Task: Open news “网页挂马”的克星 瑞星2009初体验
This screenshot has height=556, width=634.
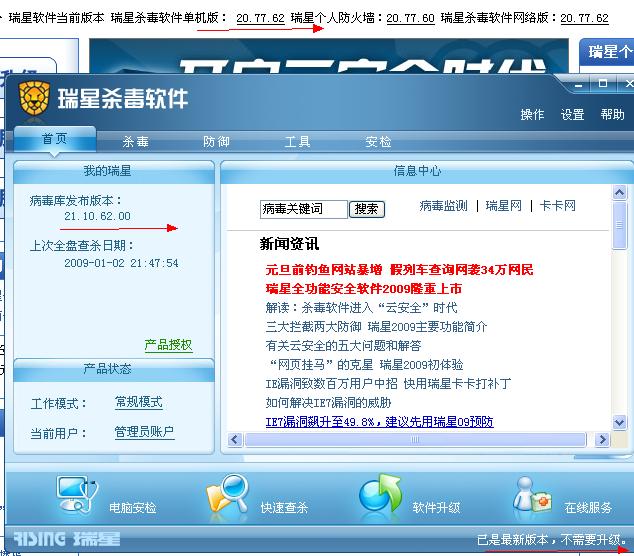Action: point(366,365)
